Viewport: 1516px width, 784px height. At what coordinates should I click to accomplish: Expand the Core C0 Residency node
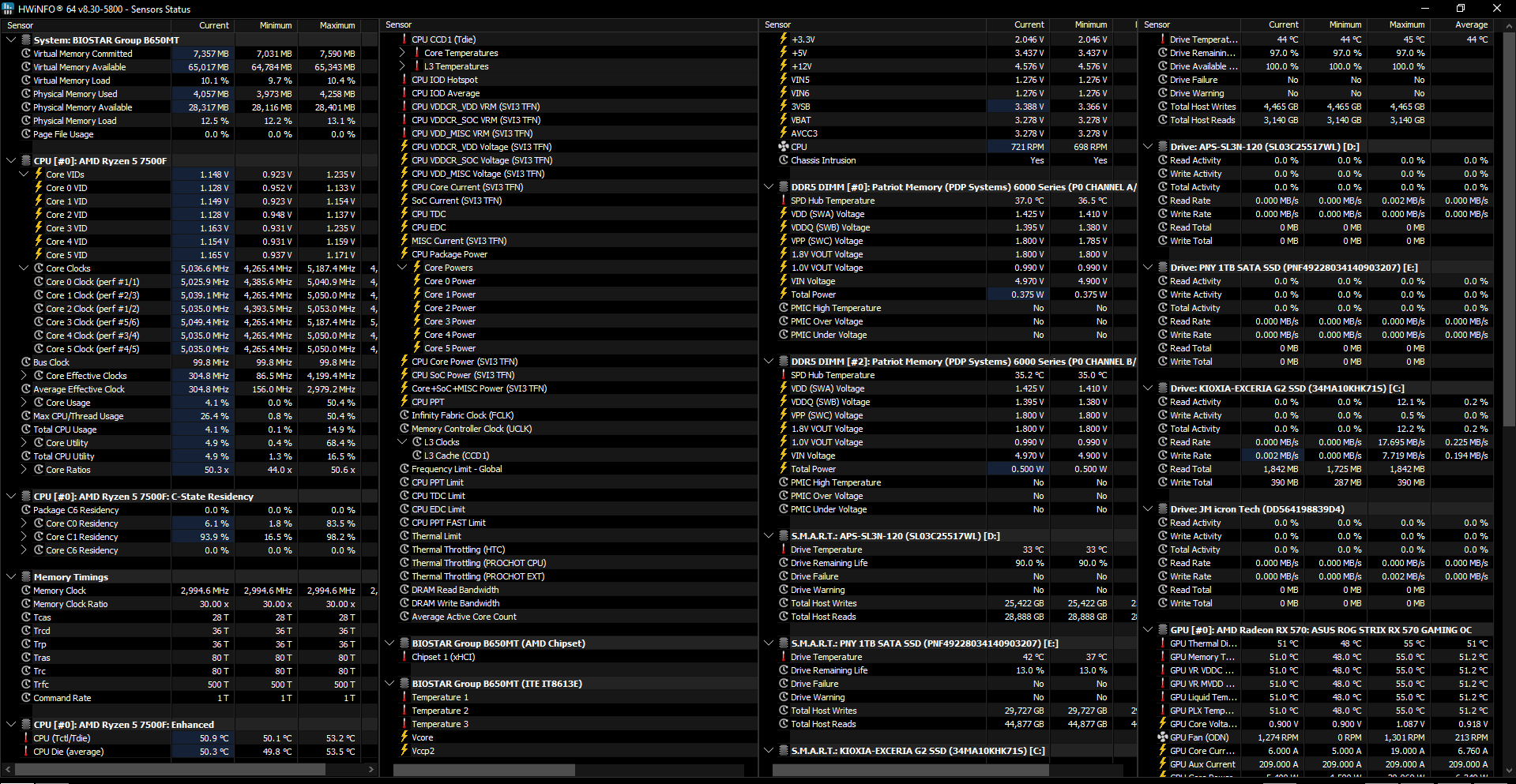24,523
